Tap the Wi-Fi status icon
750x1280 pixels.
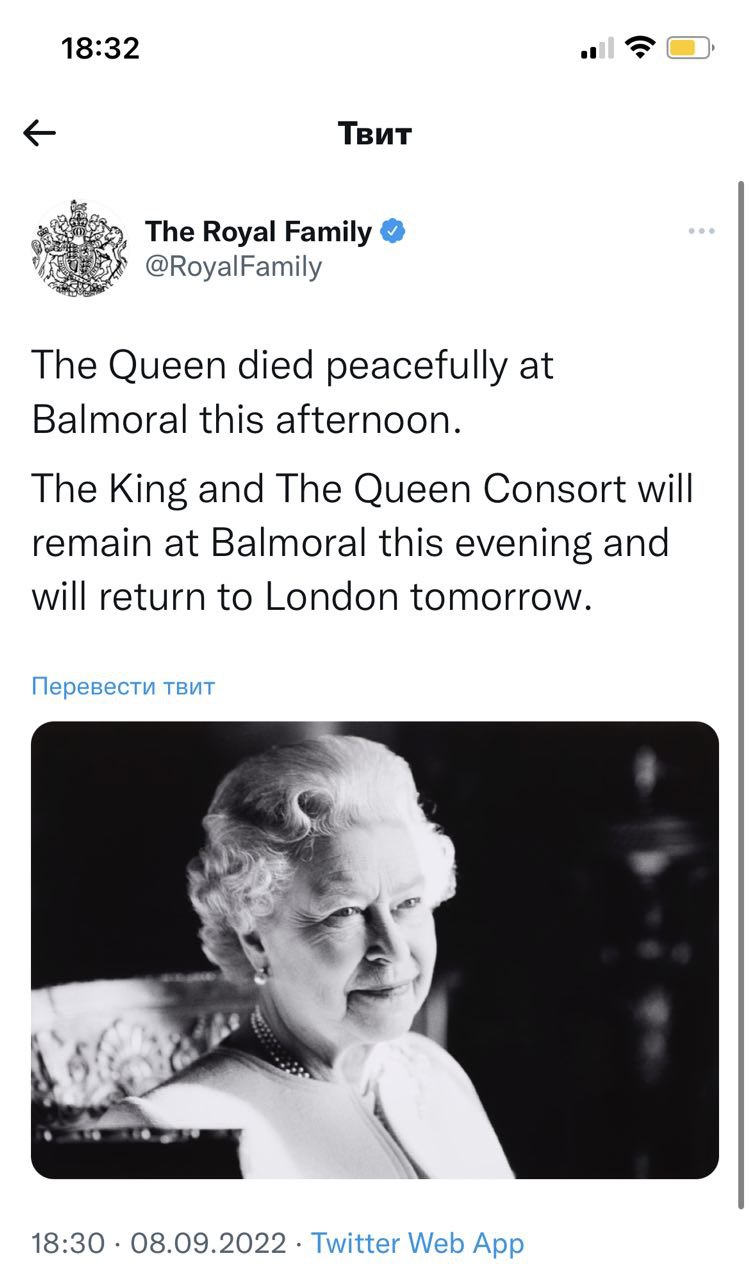click(x=637, y=47)
